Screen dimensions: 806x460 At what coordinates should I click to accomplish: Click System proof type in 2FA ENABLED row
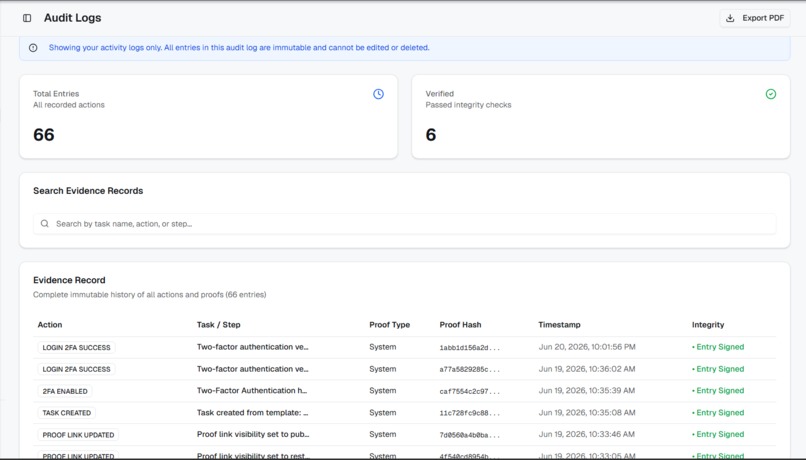382,391
